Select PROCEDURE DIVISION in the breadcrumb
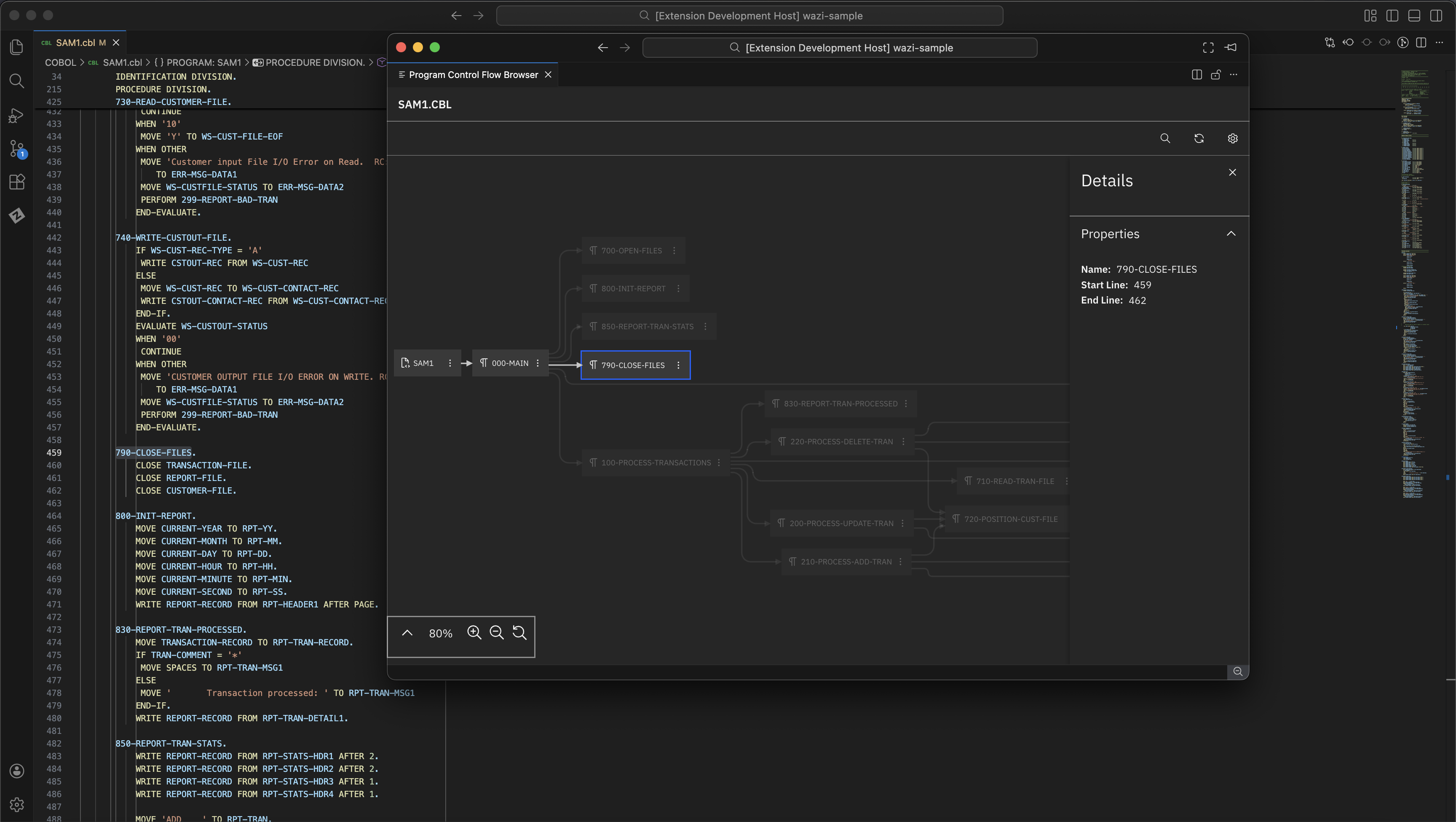 pos(314,62)
